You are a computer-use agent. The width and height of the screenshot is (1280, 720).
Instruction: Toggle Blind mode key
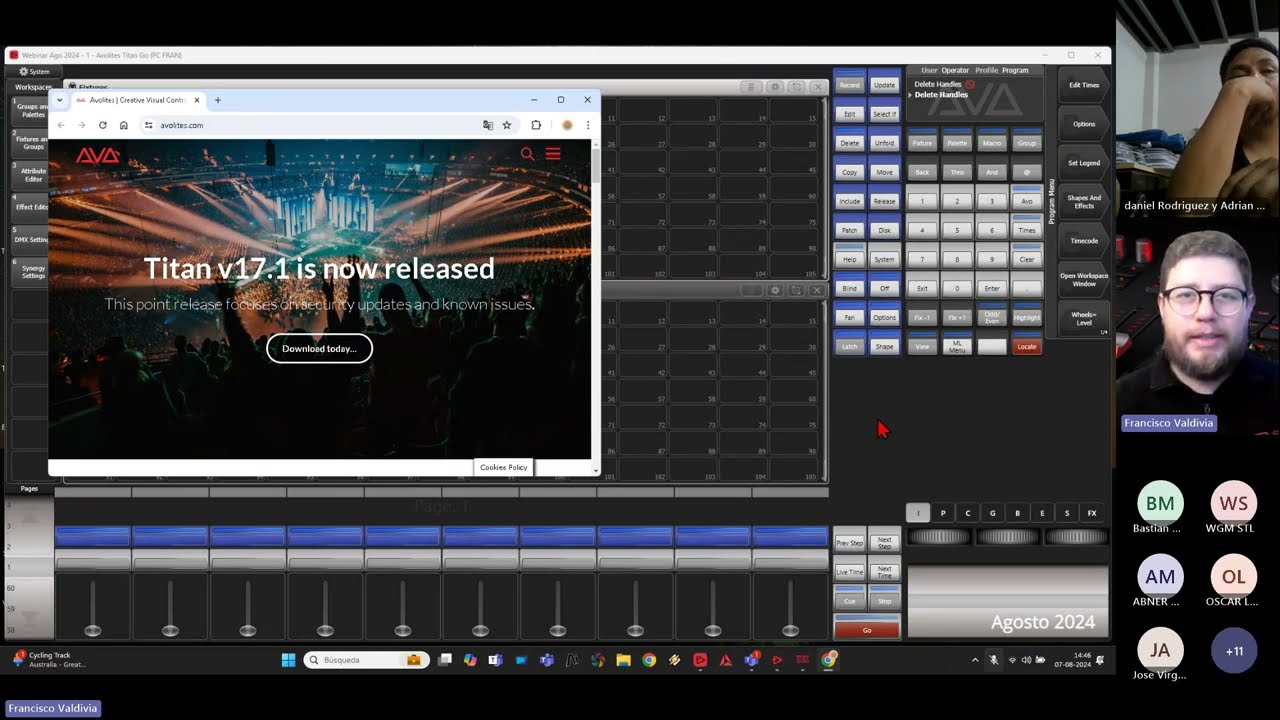coord(849,288)
